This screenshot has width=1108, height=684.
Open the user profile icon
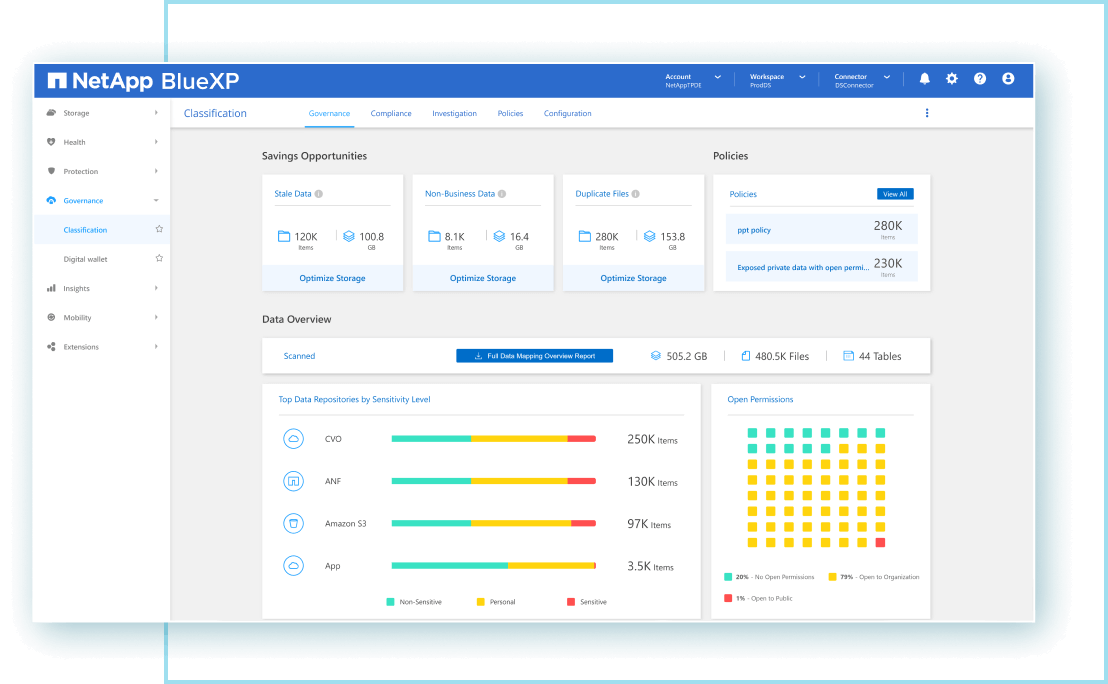[1008, 79]
